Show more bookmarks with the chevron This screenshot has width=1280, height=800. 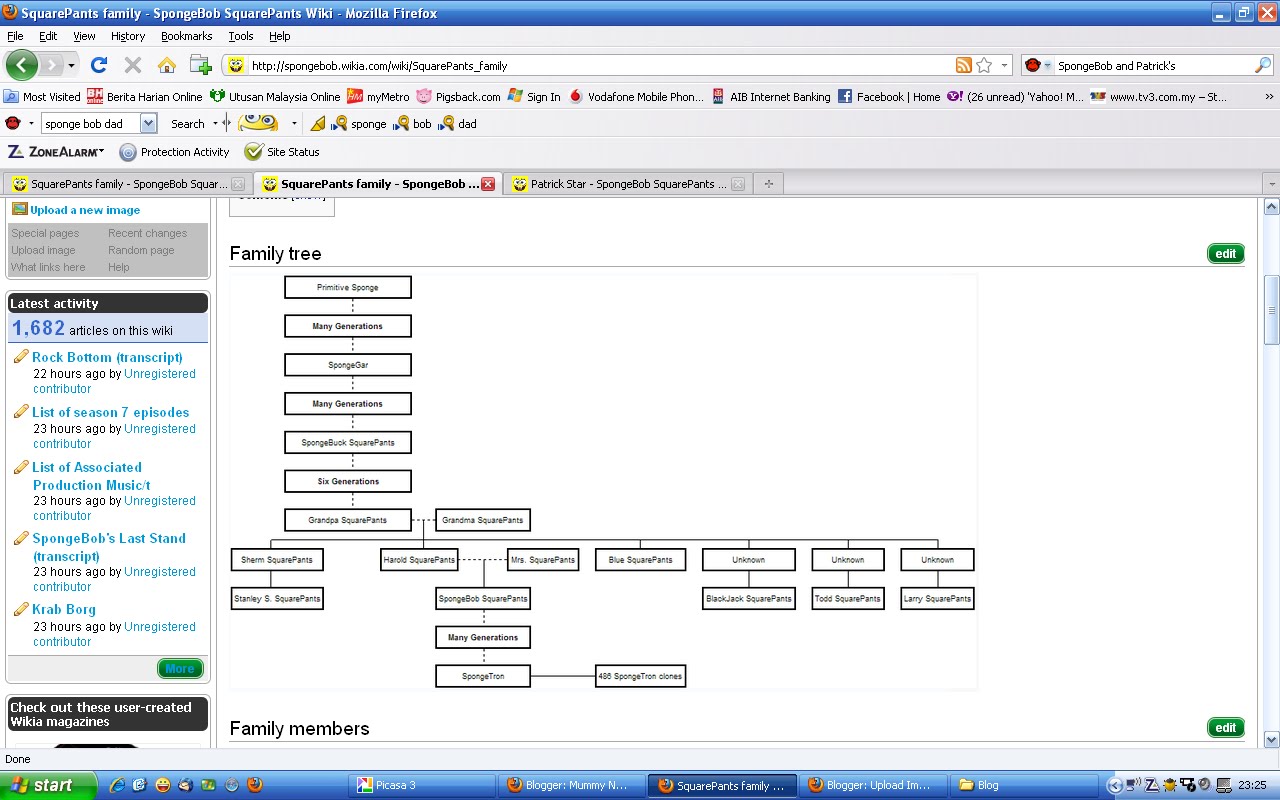pos(1270,97)
